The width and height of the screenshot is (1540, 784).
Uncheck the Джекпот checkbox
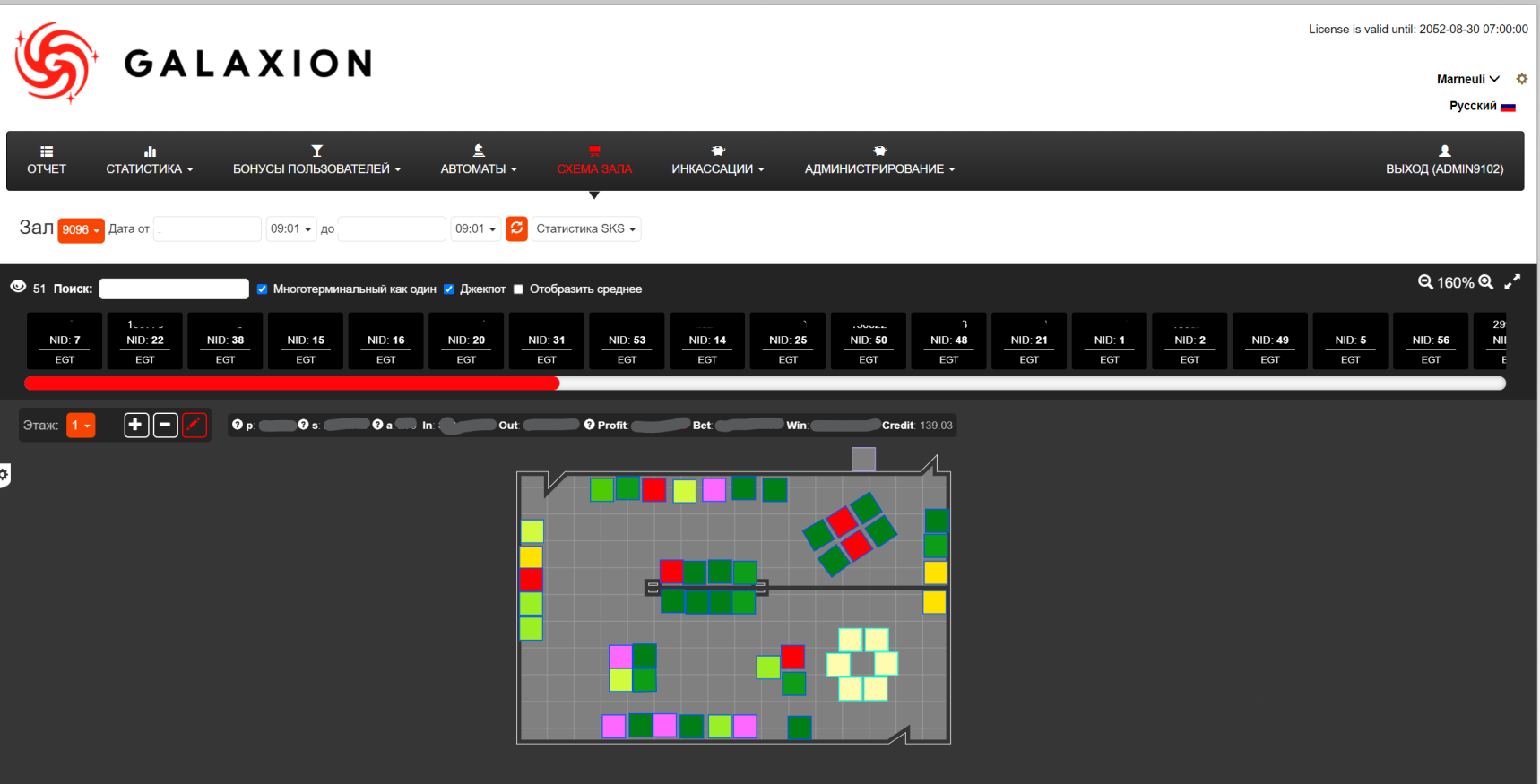449,289
